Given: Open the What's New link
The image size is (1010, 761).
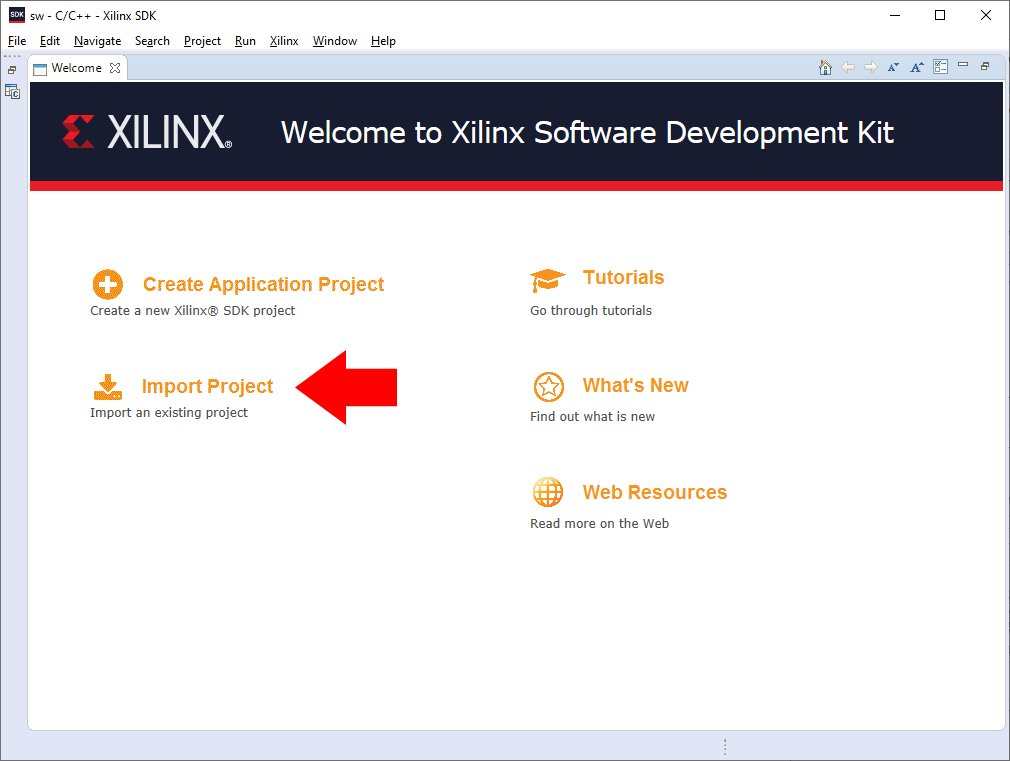Looking at the screenshot, I should [x=635, y=385].
